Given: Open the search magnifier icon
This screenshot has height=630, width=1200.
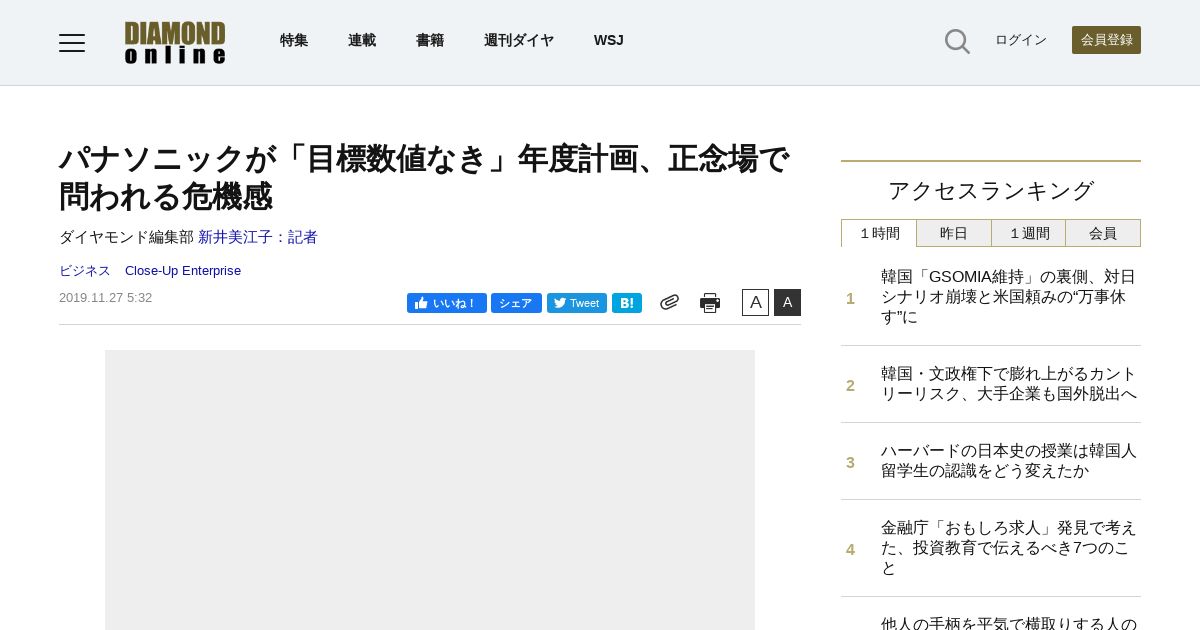Looking at the screenshot, I should pos(957,41).
